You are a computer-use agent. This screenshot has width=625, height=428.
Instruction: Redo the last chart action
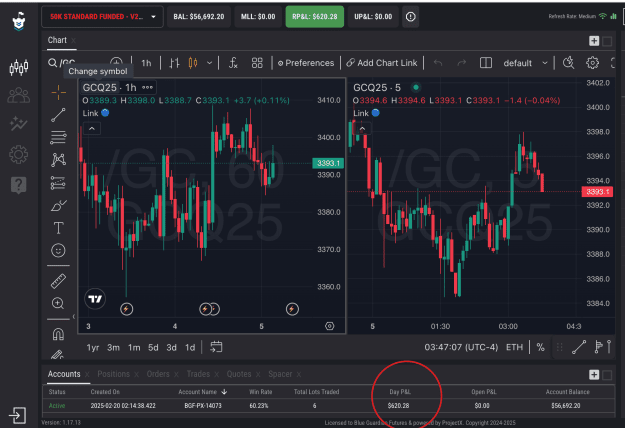pos(462,63)
